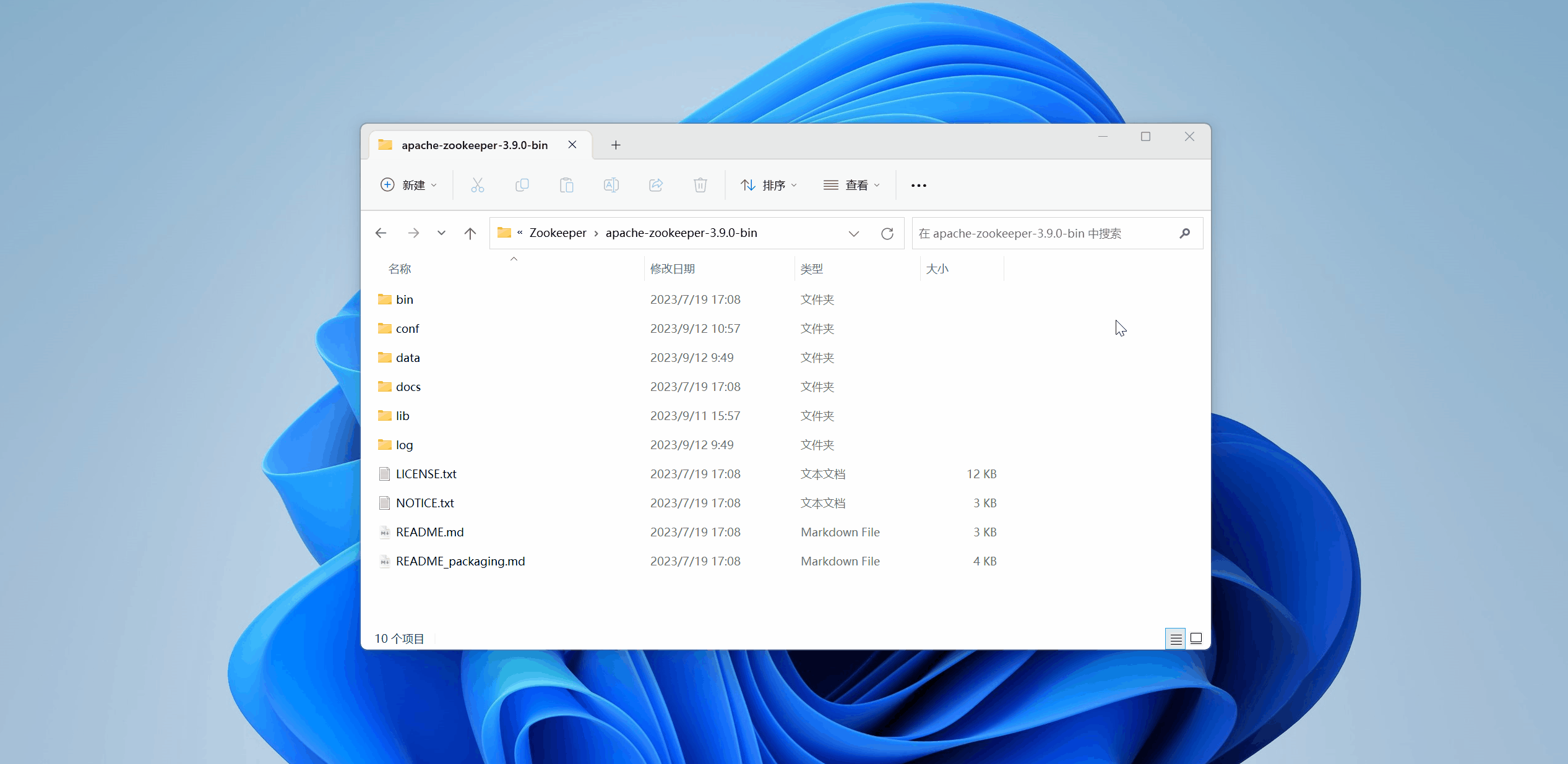Screen dimensions: 1568x764
Task: Click the data folder icon
Action: pyautogui.click(x=385, y=358)
